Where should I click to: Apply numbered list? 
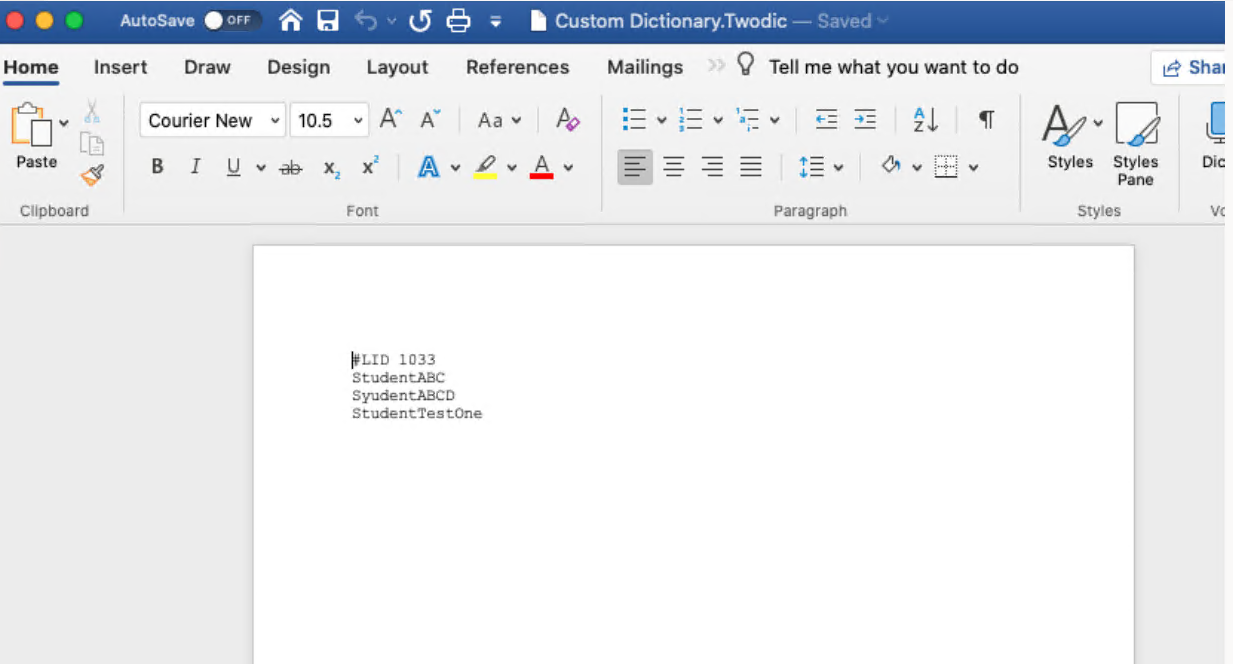coord(691,120)
